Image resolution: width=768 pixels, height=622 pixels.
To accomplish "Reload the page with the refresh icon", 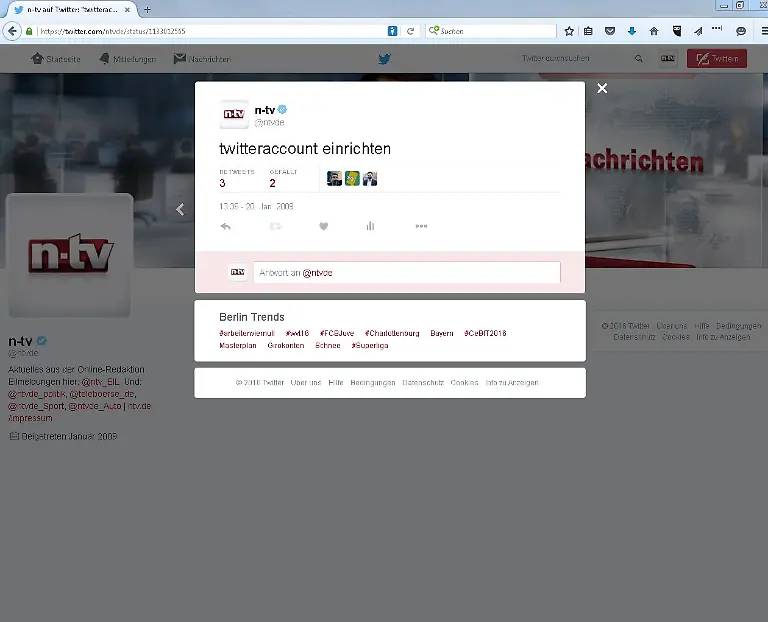I will coord(410,31).
